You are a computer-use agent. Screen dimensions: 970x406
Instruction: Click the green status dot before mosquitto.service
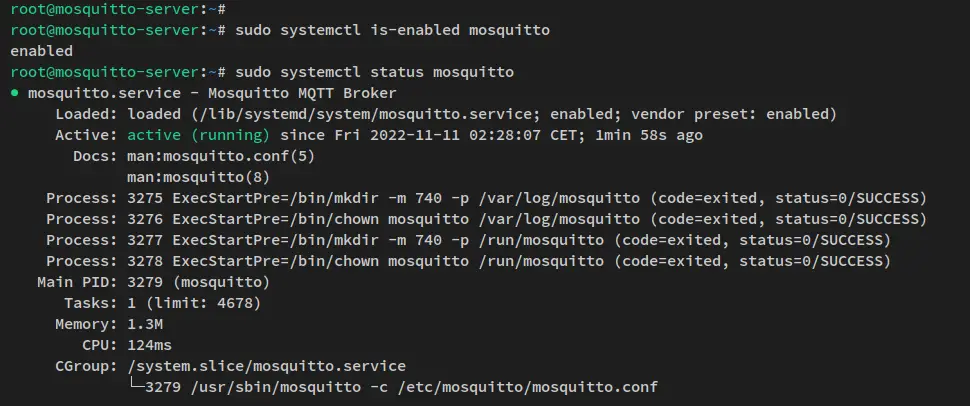coord(15,93)
